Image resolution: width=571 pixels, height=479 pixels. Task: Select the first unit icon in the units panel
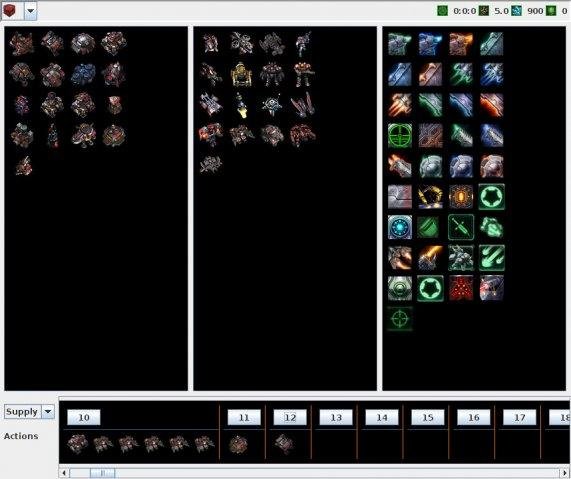click(211, 44)
